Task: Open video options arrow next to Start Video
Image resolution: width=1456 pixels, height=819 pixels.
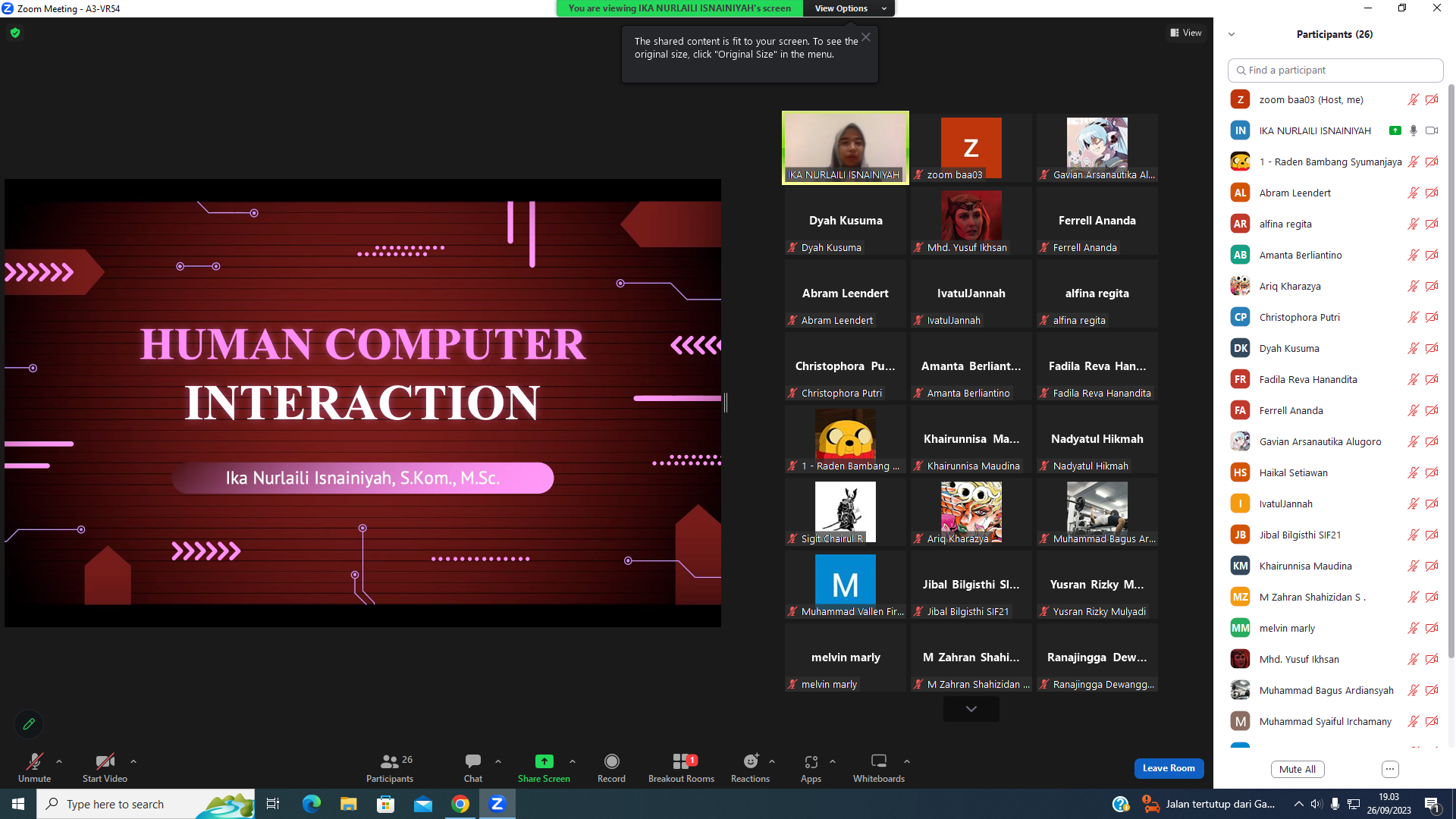Action: click(133, 761)
